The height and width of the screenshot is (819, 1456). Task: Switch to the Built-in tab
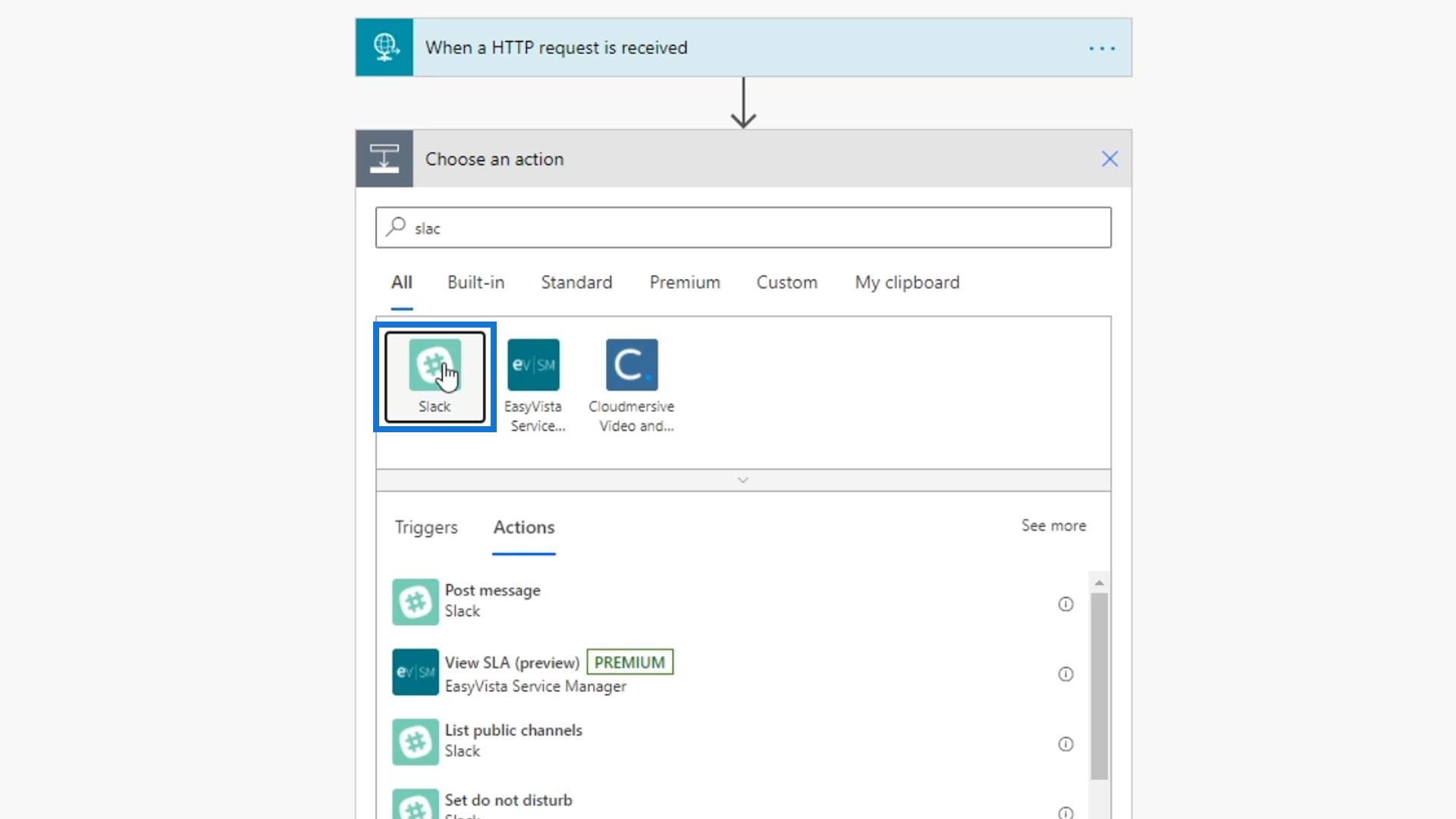point(475,283)
